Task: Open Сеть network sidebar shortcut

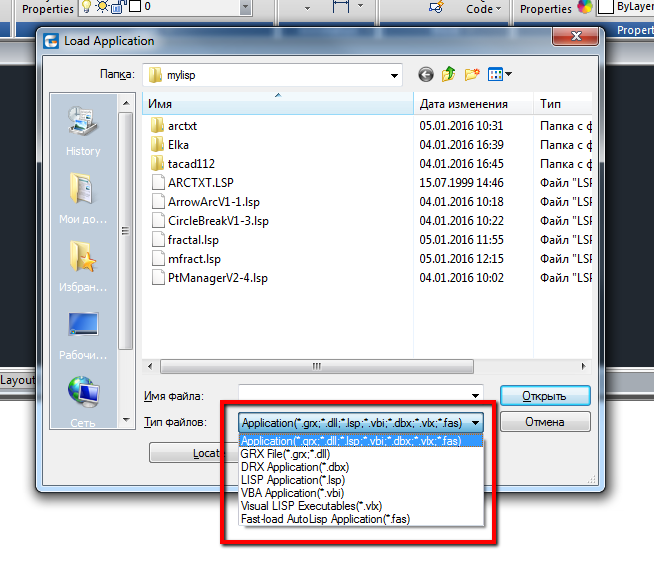Action: pyautogui.click(x=83, y=401)
